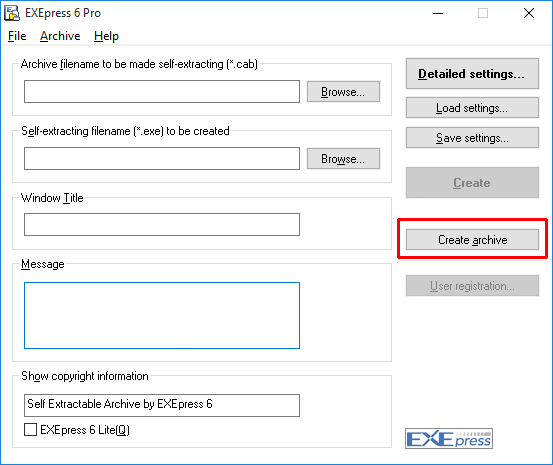Viewport: 553px width, 465px height.
Task: Browse for the .cab archive file
Action: coord(343,92)
